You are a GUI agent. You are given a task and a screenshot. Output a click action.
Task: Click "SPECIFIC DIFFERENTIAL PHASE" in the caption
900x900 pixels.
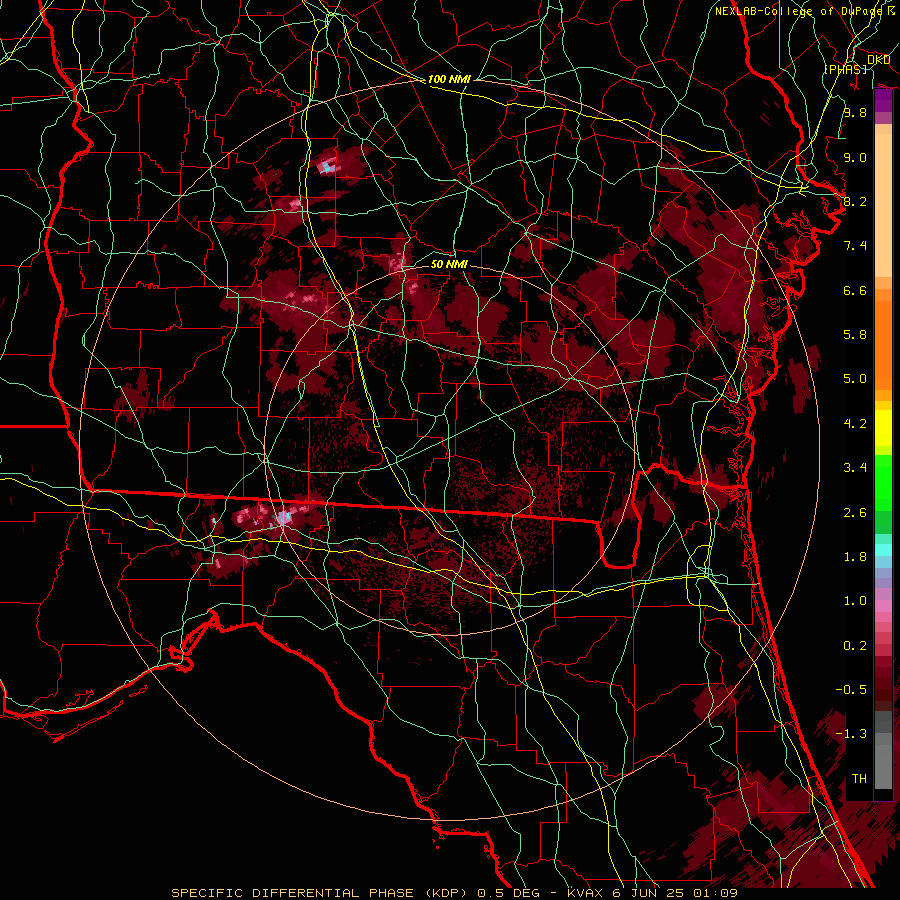tap(292, 893)
